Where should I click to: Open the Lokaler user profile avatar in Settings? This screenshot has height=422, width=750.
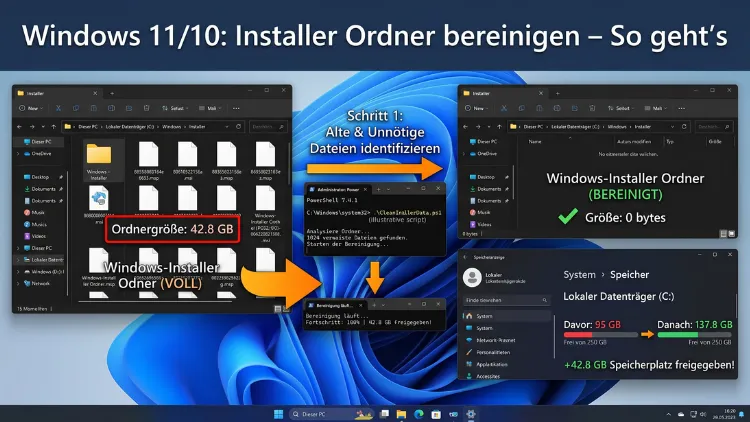(472, 277)
